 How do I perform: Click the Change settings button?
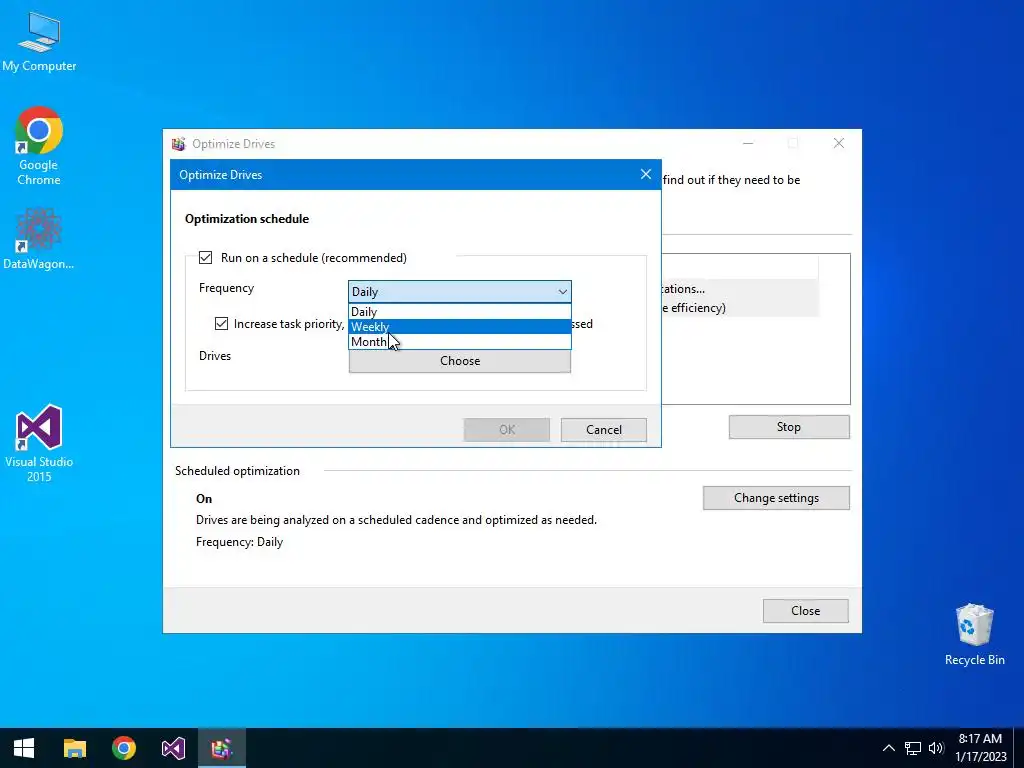[x=776, y=498]
